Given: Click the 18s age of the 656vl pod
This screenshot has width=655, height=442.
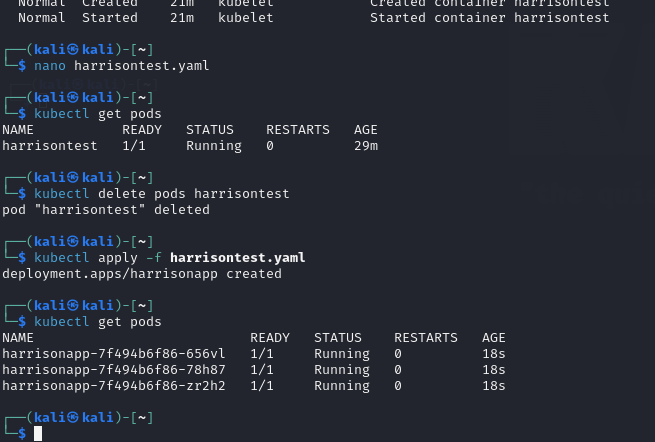Looking at the screenshot, I should [494, 354].
